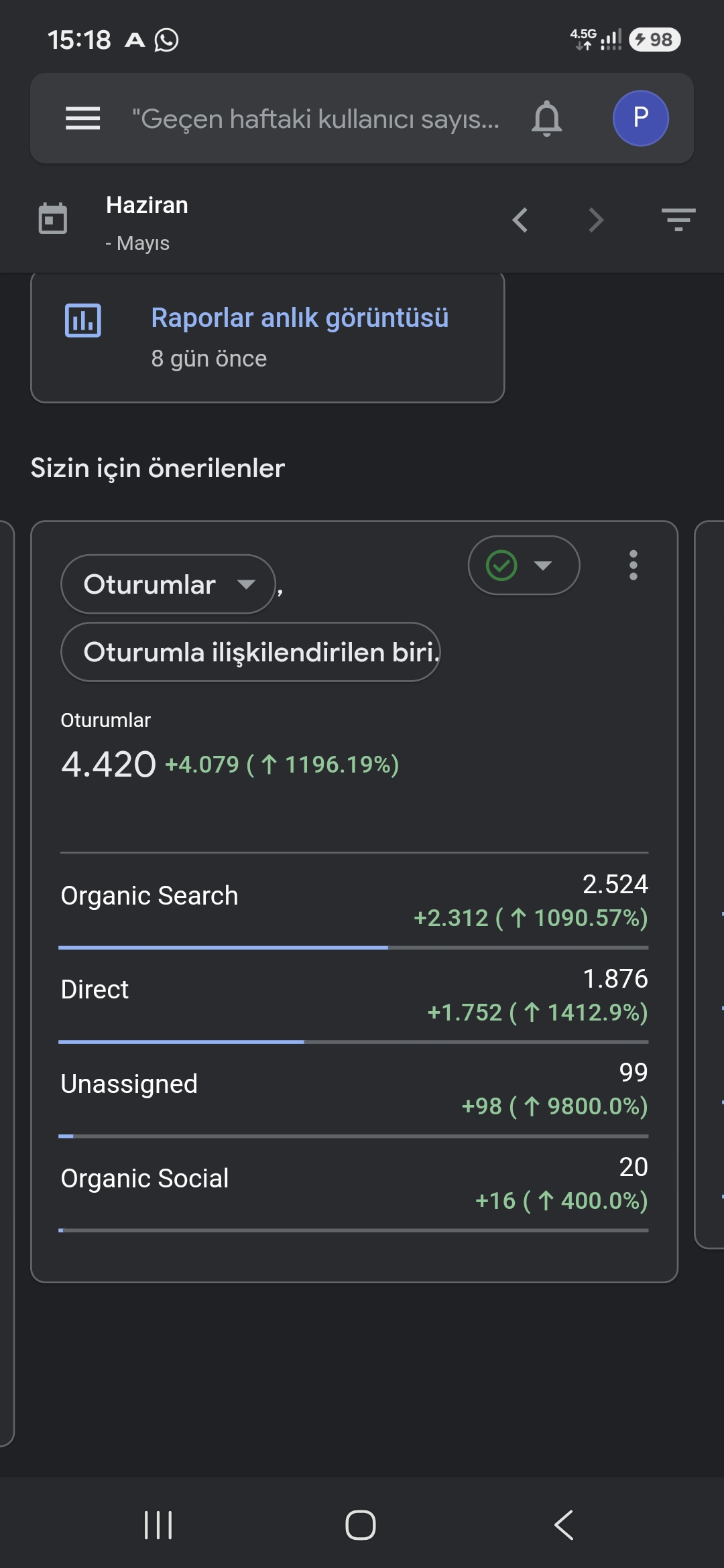Tap the notifications bell icon
This screenshot has height=1568, width=724.
pyautogui.click(x=547, y=119)
